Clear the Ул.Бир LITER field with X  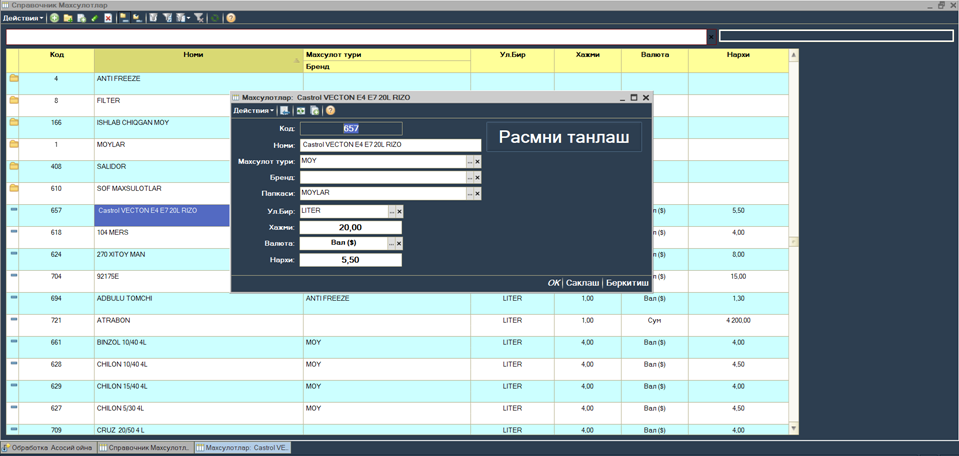click(399, 211)
